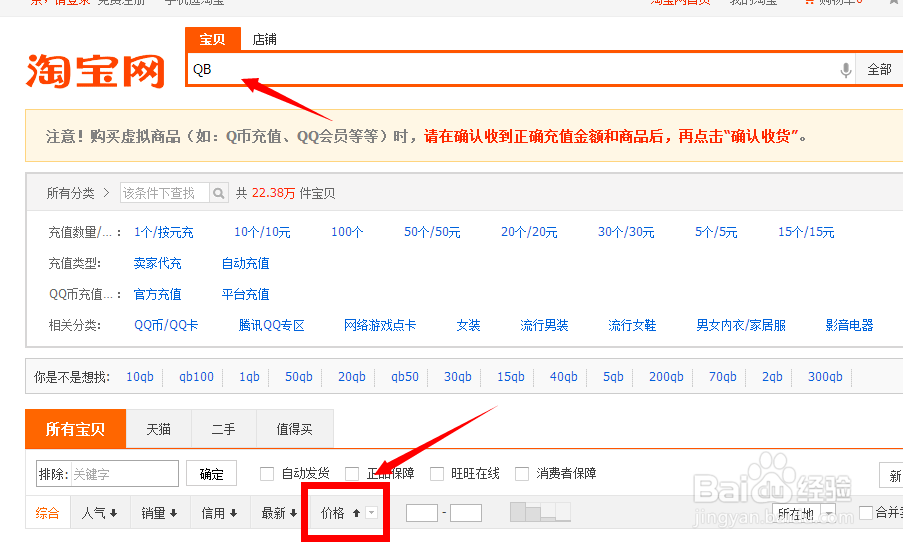Image resolution: width=903 pixels, height=548 pixels.
Task: Filter by 20个/20元
Action: point(529,232)
